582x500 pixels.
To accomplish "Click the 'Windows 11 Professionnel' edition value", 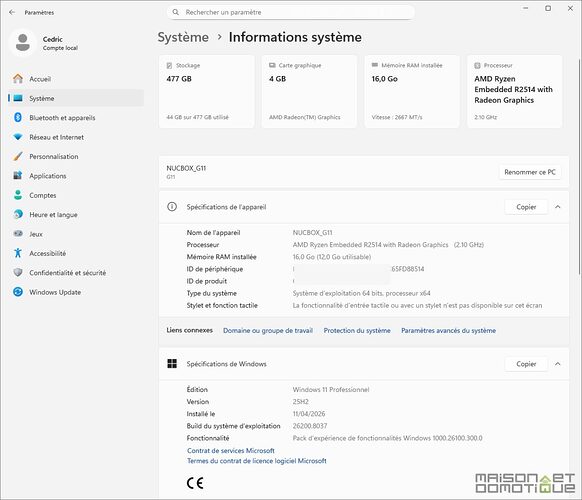I will tap(331, 389).
